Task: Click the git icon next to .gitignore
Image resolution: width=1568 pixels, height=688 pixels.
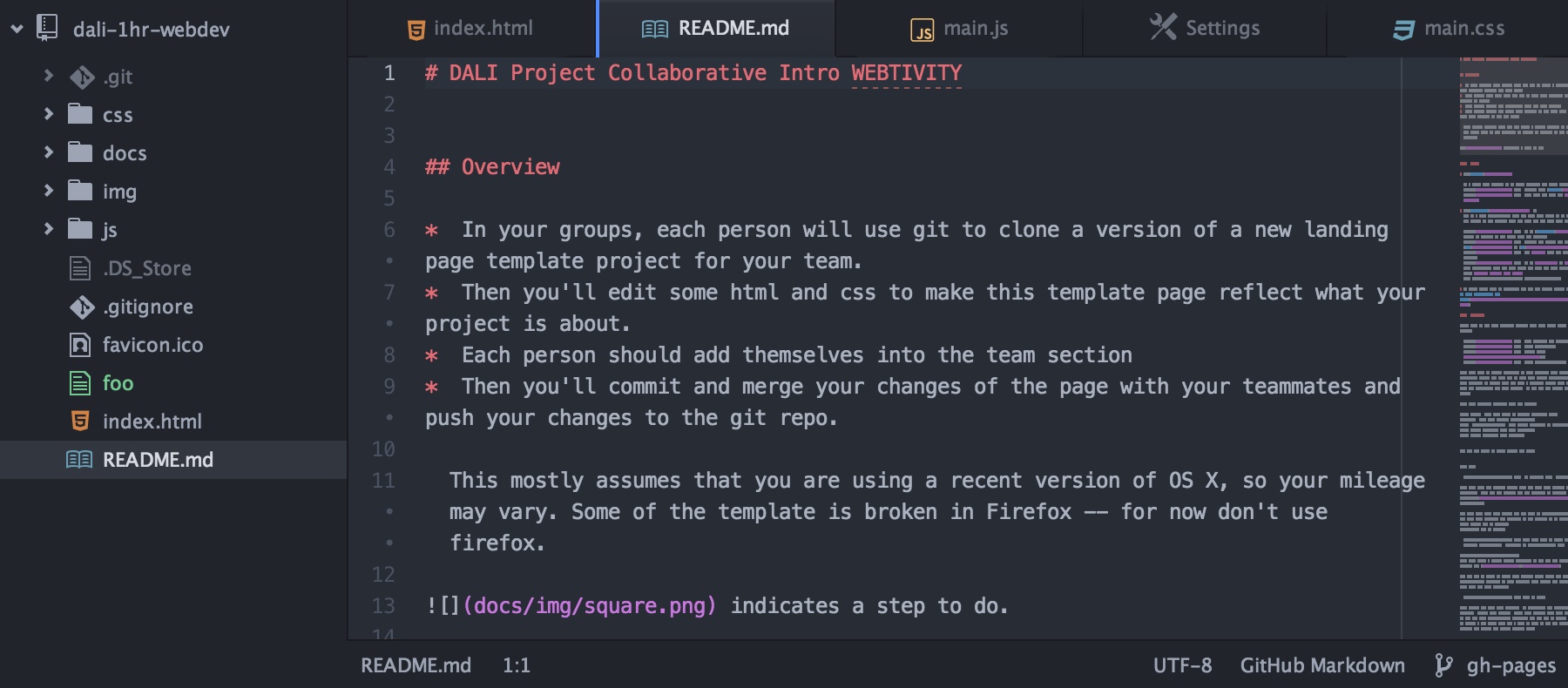Action: pos(82,307)
